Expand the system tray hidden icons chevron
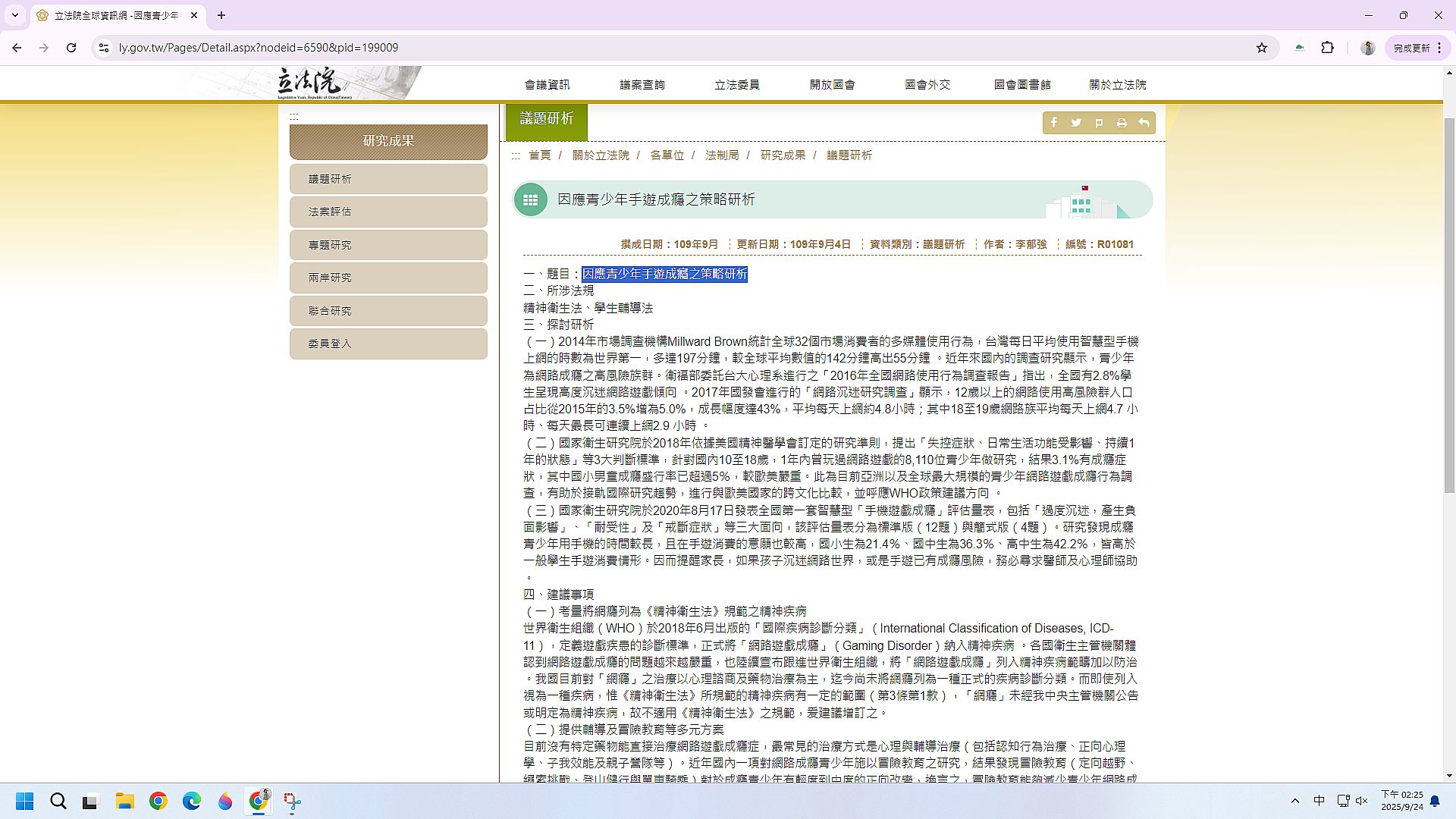 click(1295, 801)
